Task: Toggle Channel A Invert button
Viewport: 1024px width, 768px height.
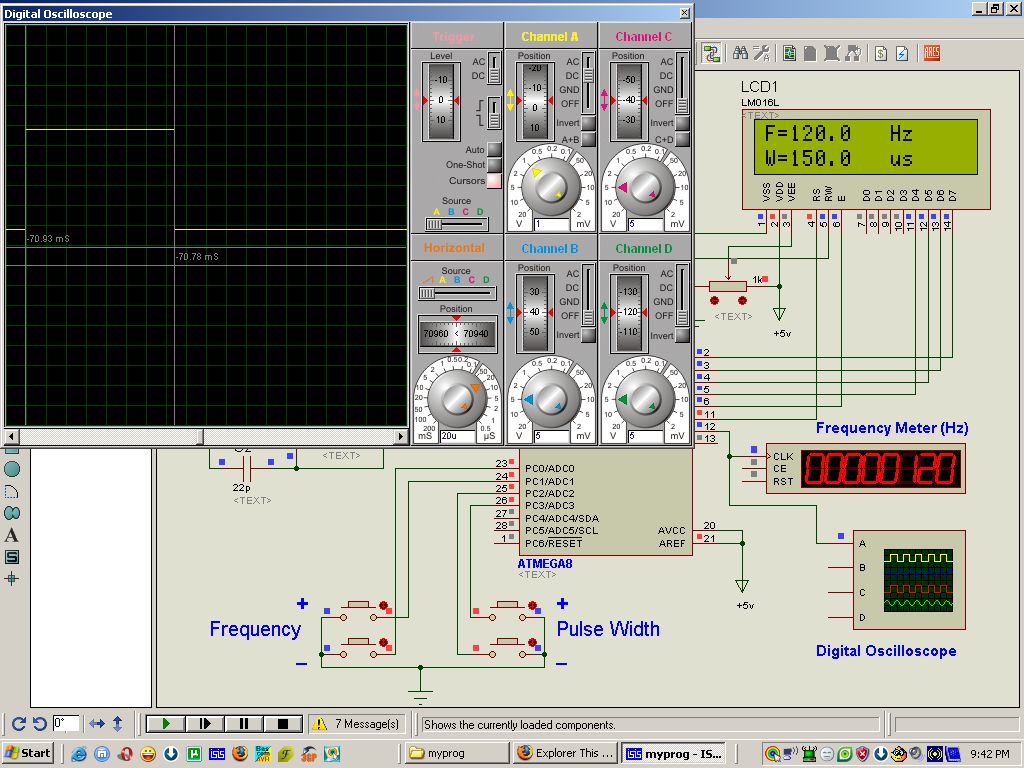Action: pos(589,124)
